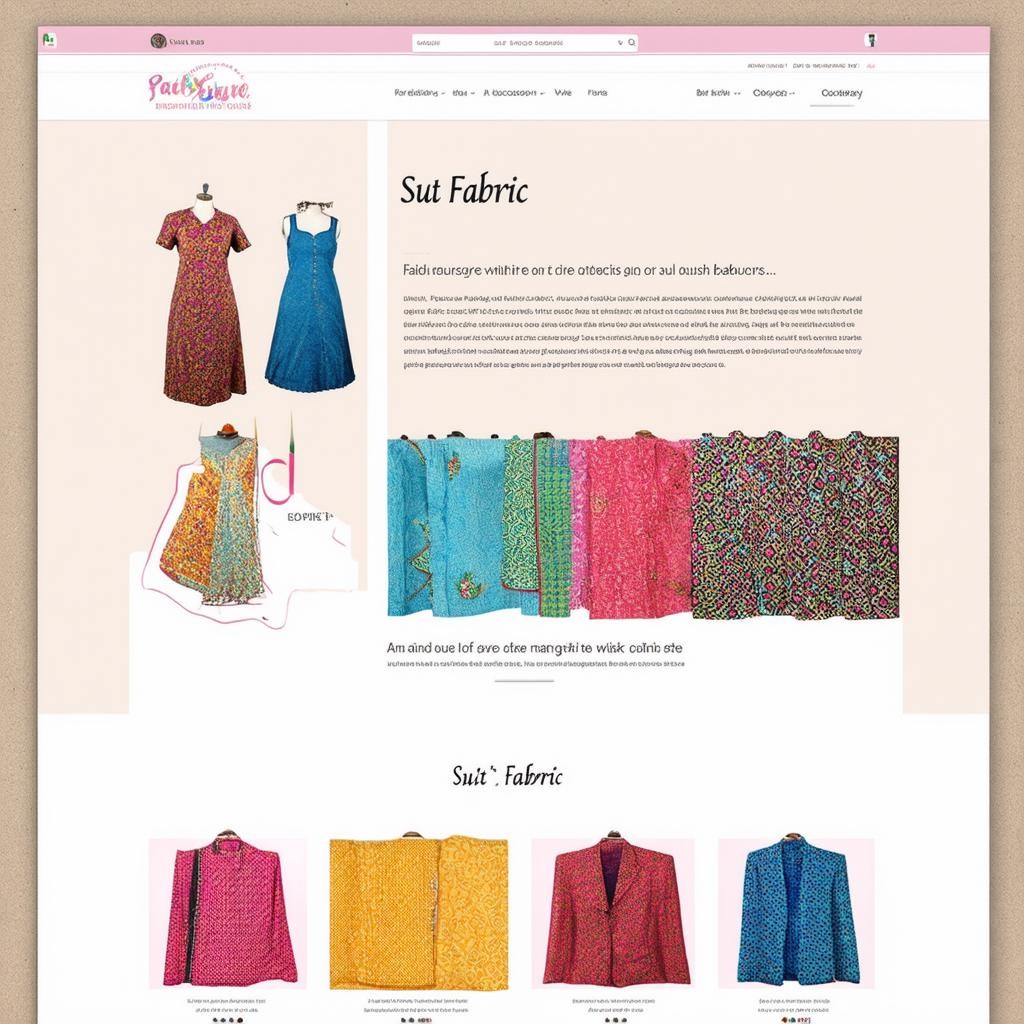
Task: Open the "Fans" navigation menu item
Action: pyautogui.click(x=597, y=93)
